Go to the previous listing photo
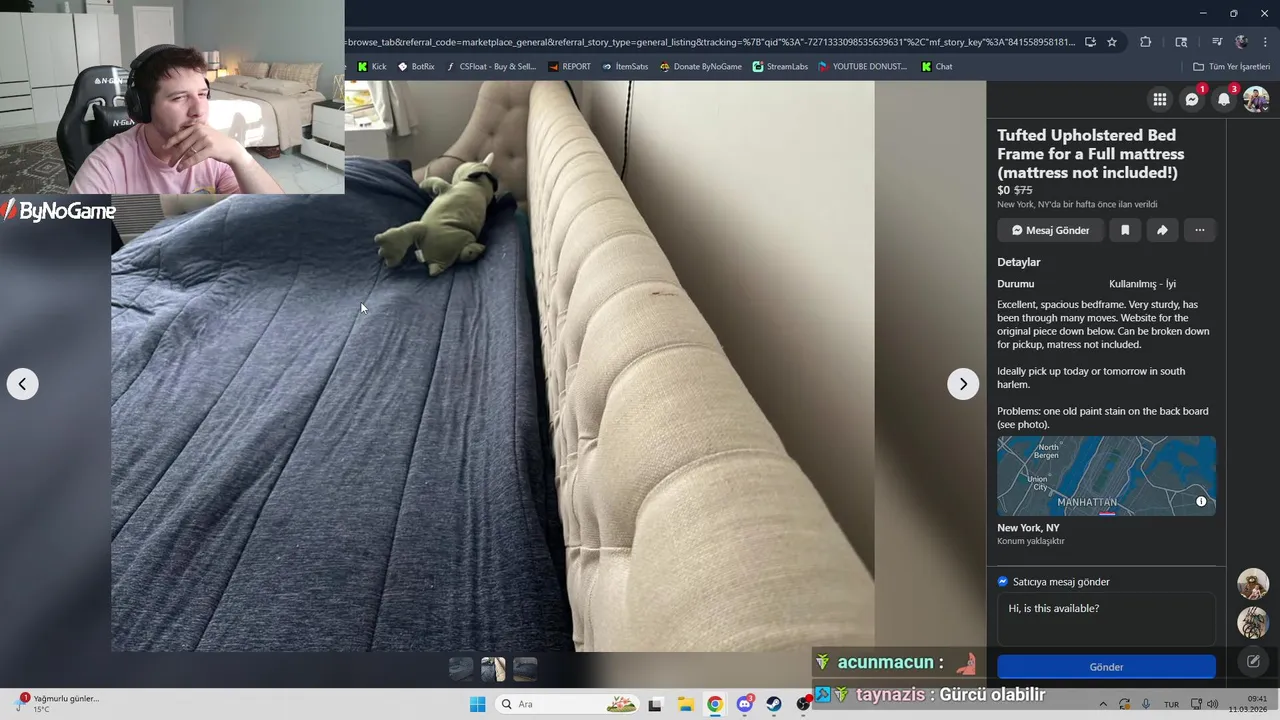This screenshot has height=720, width=1280. 22,384
